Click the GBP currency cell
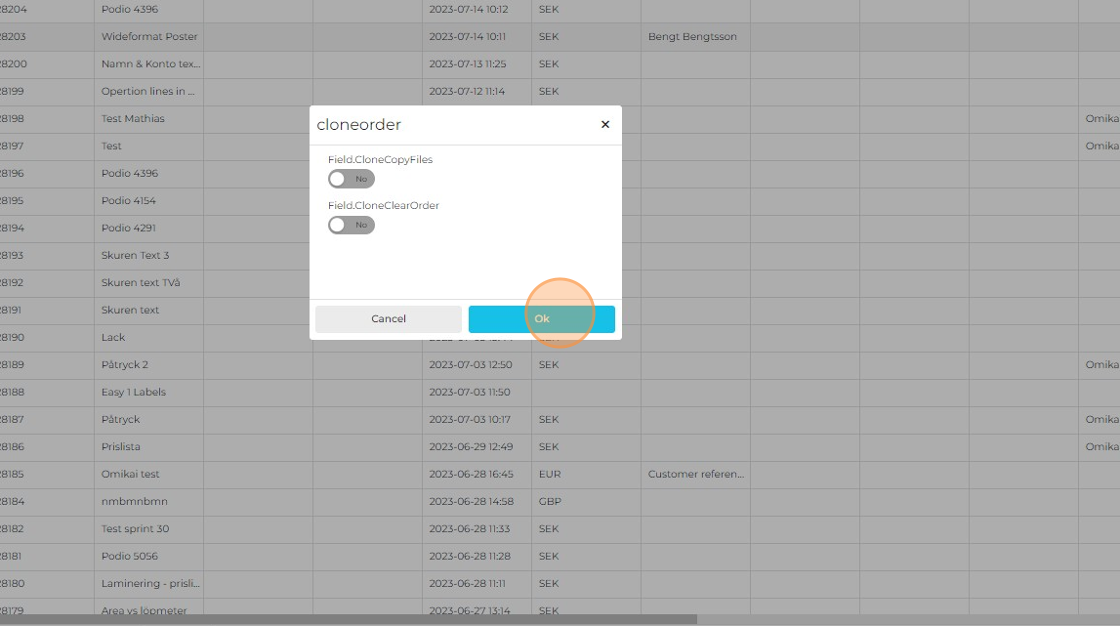Viewport: 1120px width, 626px height. 549,502
